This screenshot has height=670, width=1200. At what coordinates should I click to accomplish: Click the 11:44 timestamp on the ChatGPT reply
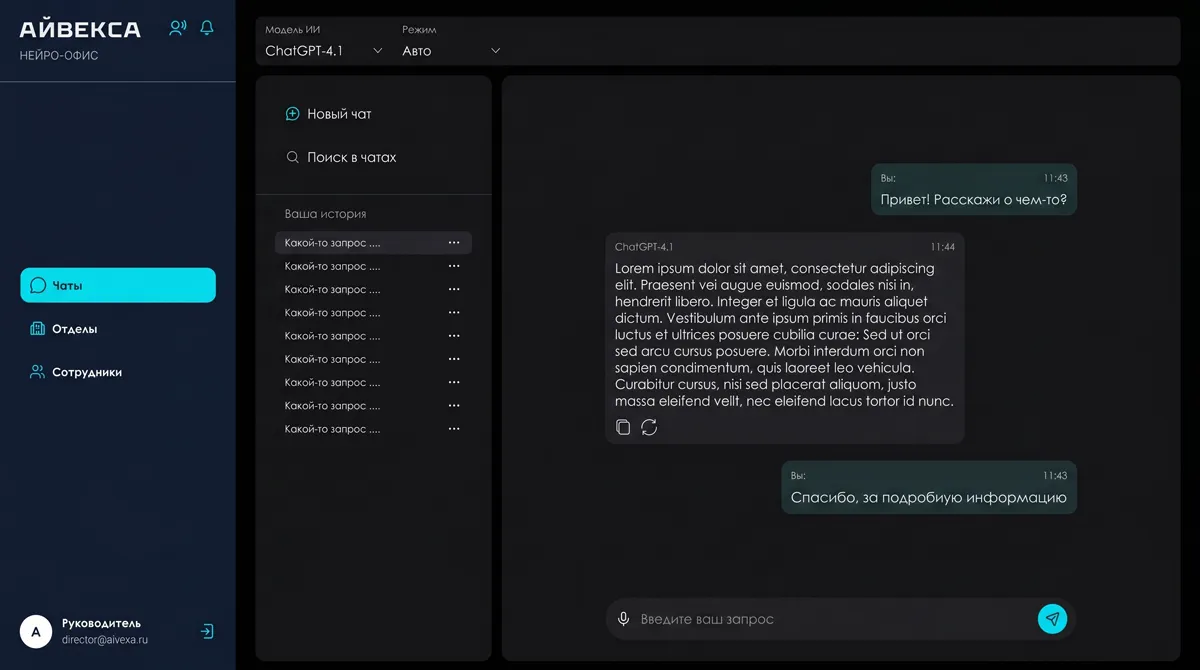point(943,247)
